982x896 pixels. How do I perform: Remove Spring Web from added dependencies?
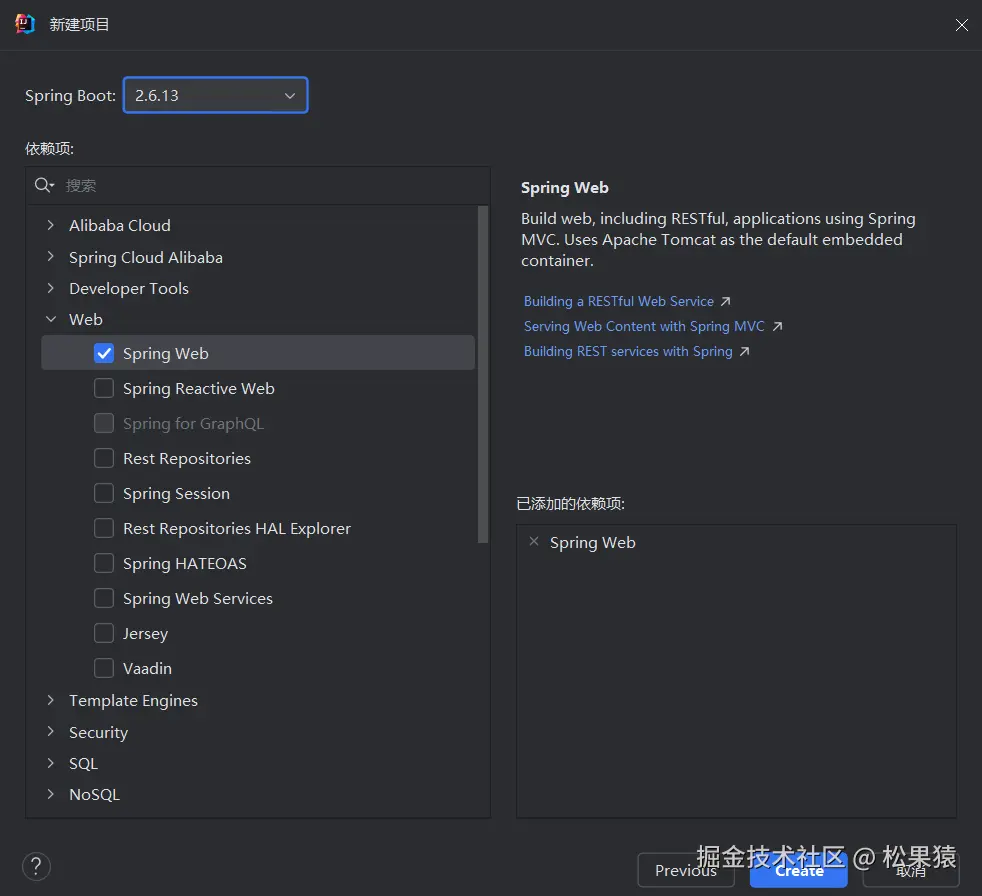[x=534, y=541]
